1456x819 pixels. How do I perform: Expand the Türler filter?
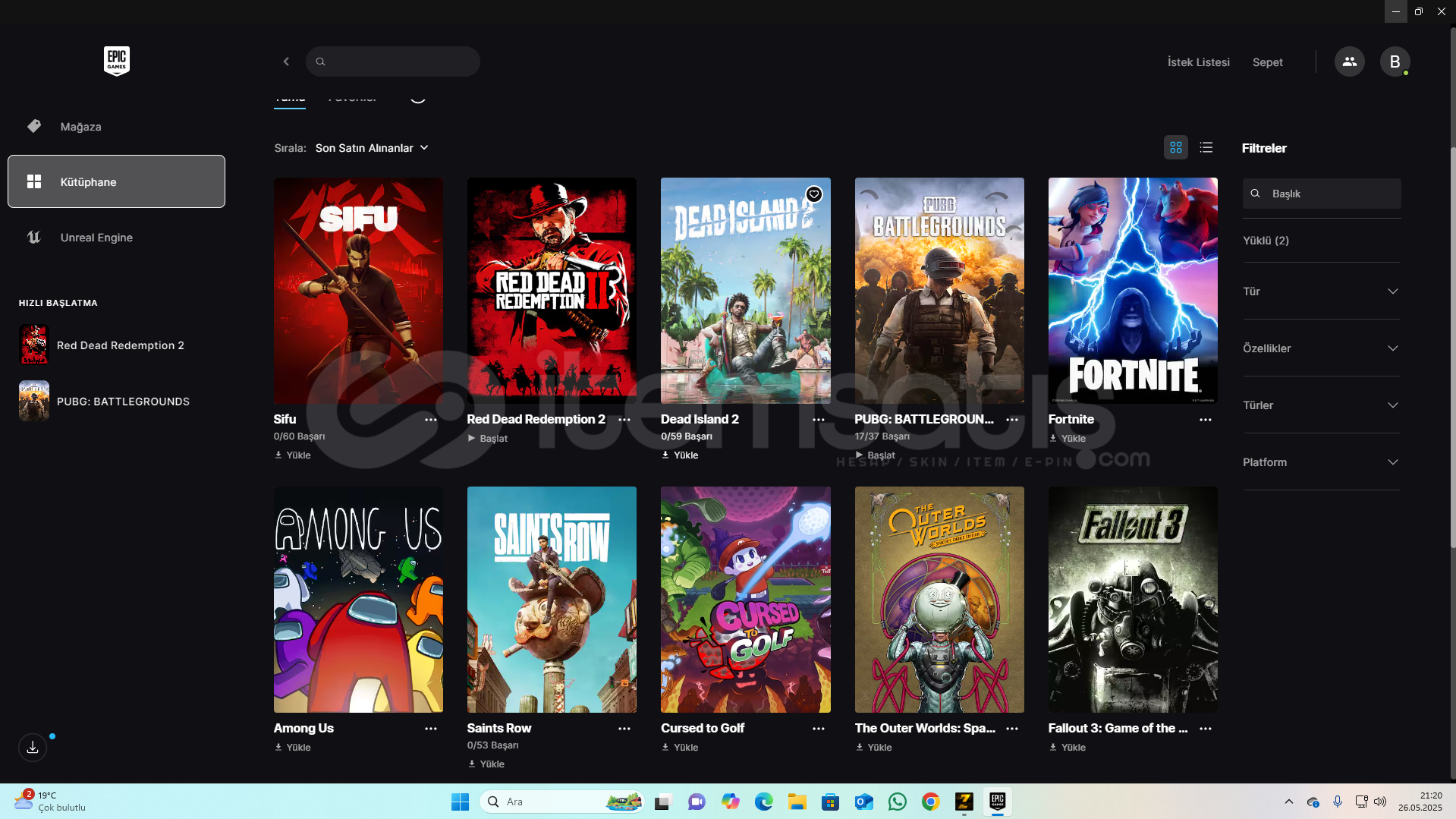(1321, 405)
